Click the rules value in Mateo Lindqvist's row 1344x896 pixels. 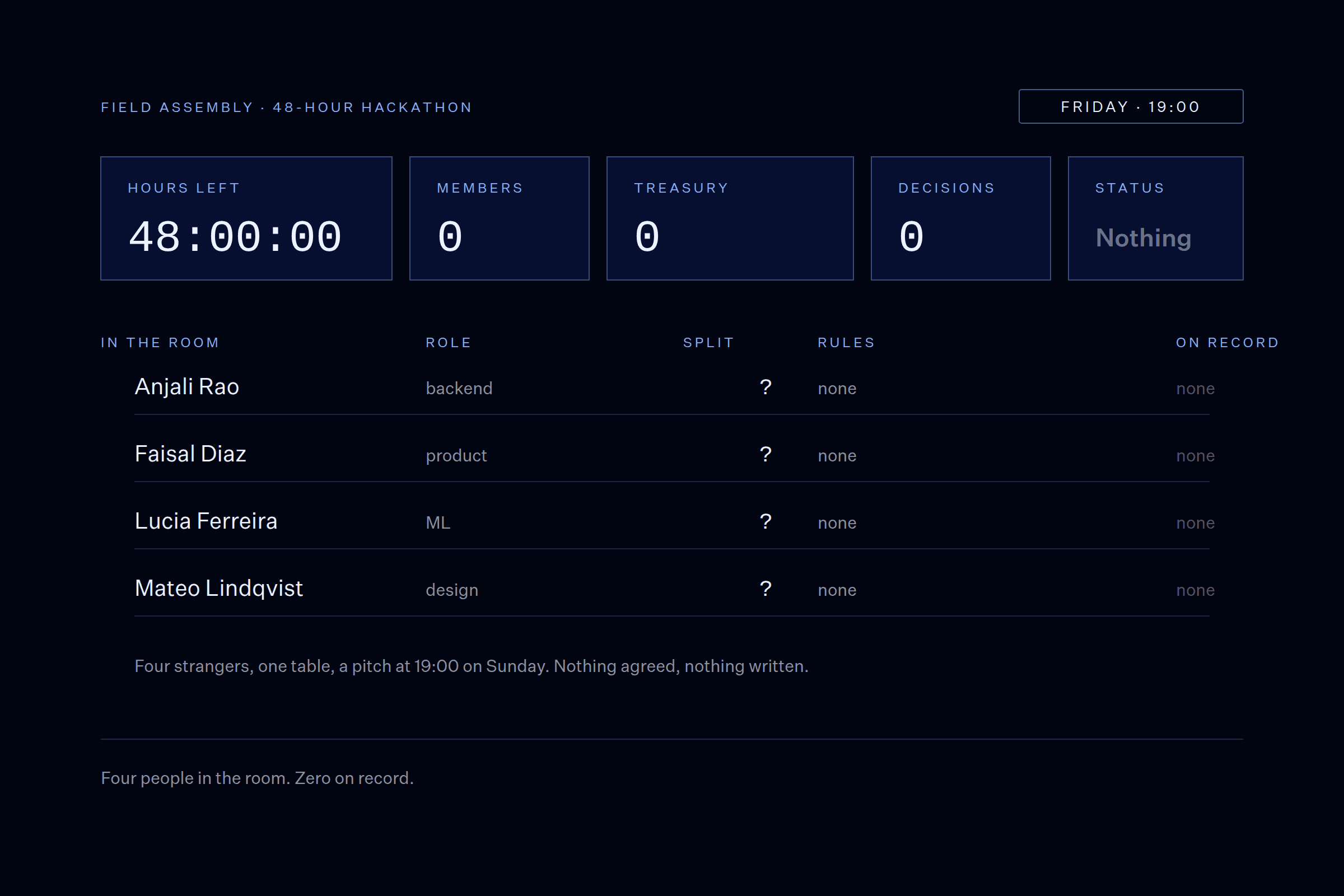(x=837, y=591)
